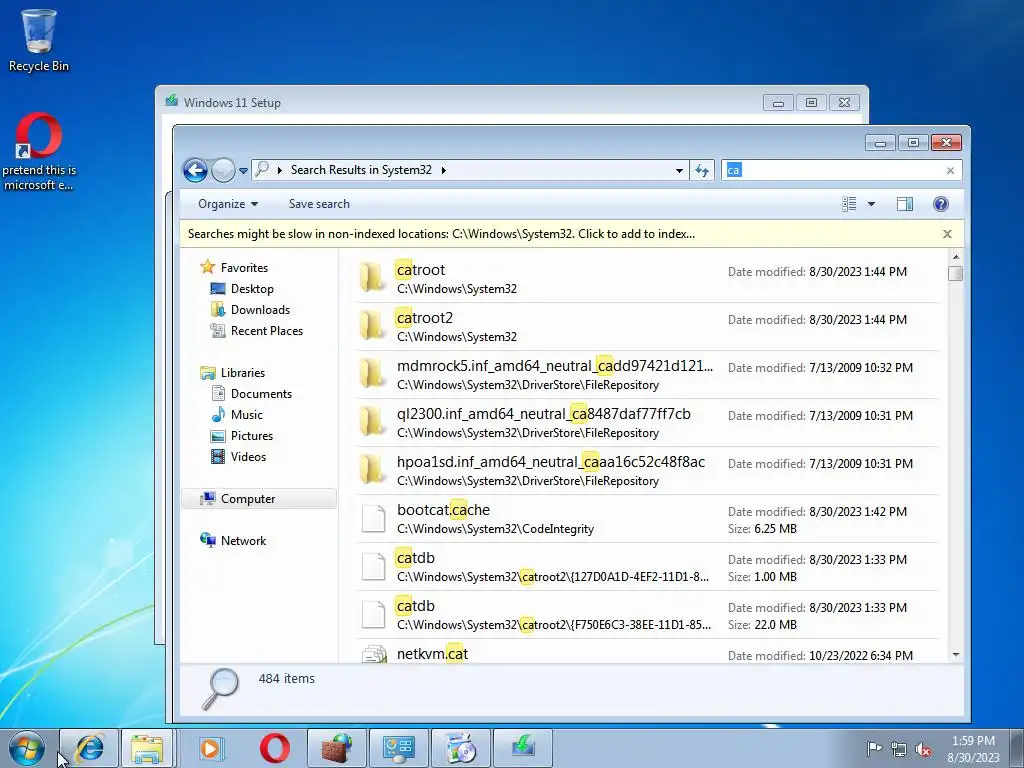The height and width of the screenshot is (768, 1024).
Task: Clear the search box with the X
Action: click(950, 170)
